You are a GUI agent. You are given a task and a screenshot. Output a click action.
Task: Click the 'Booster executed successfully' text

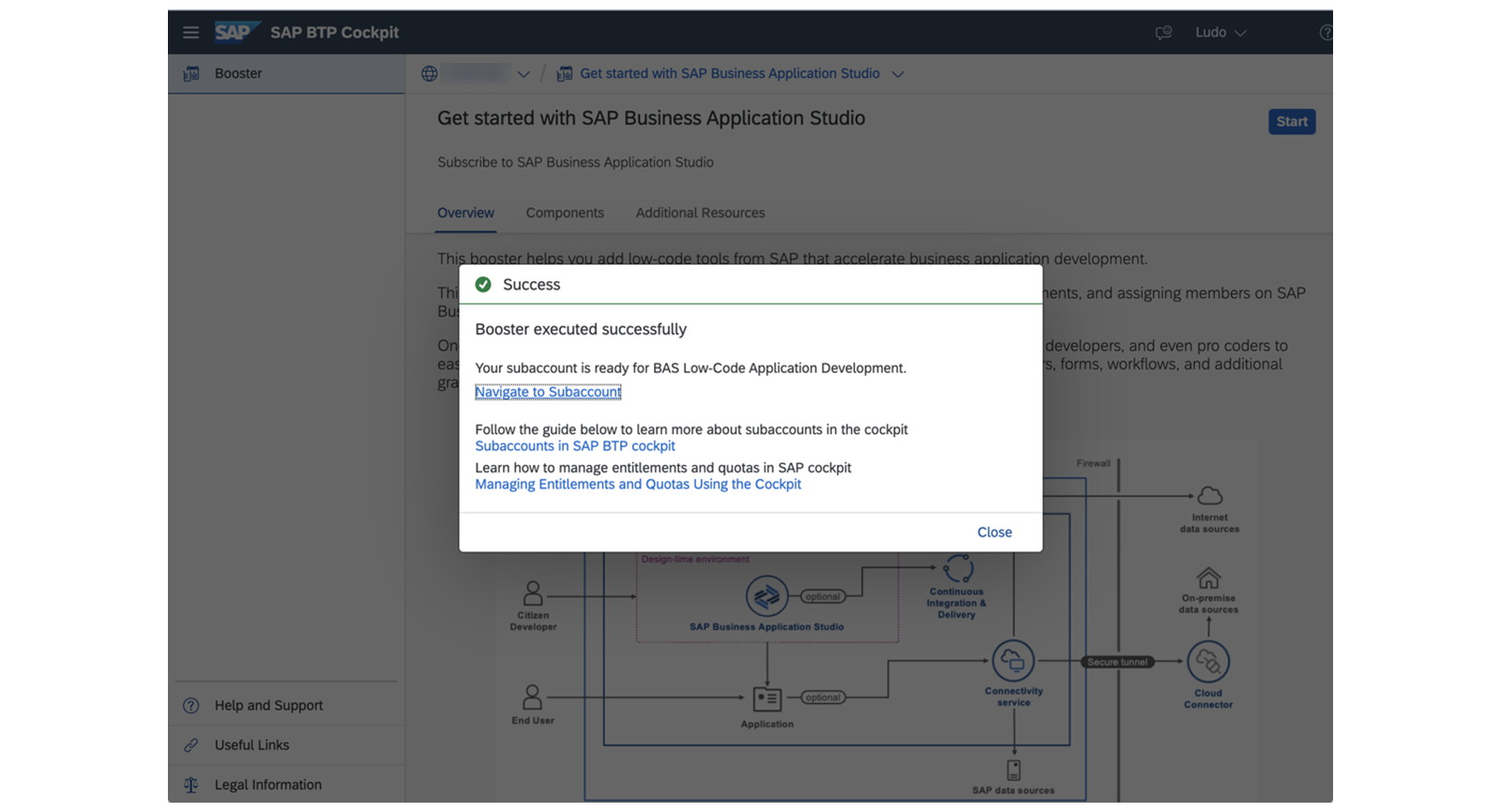click(x=581, y=329)
